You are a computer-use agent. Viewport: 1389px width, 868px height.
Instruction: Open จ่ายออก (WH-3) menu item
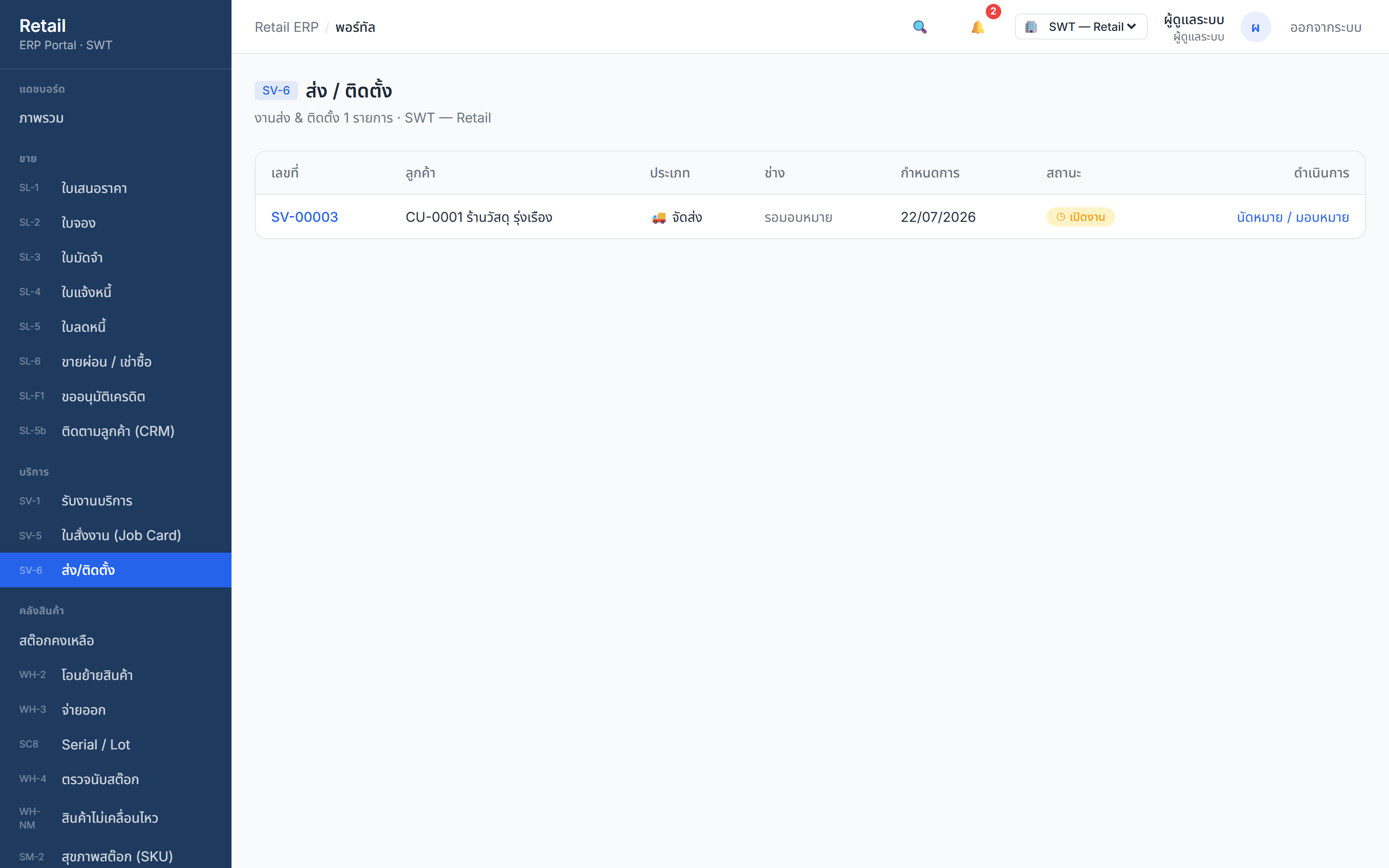[115, 709]
